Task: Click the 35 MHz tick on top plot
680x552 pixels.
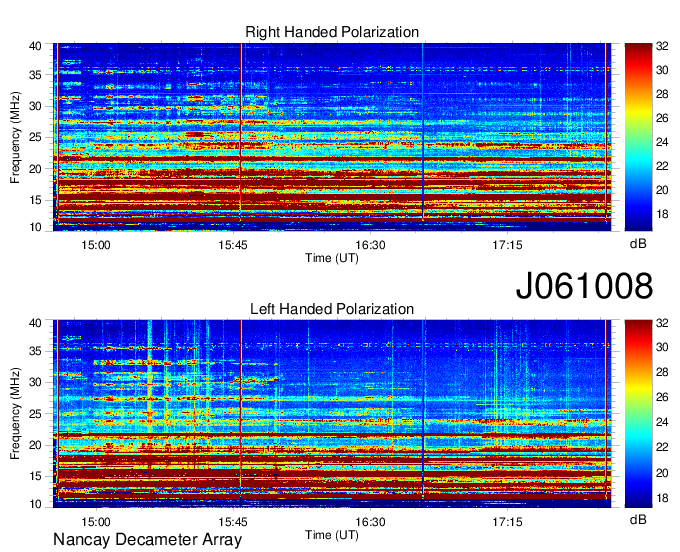Action: [x=35, y=75]
